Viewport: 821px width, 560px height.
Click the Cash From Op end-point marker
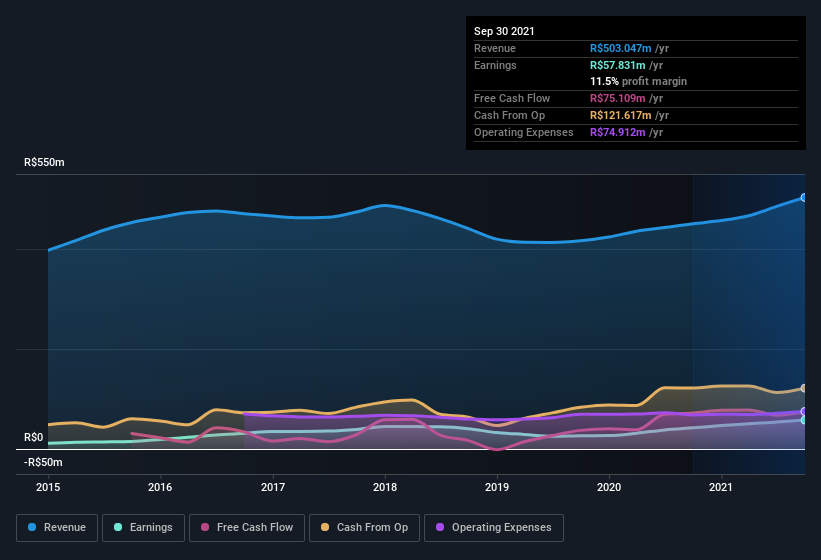(804, 388)
